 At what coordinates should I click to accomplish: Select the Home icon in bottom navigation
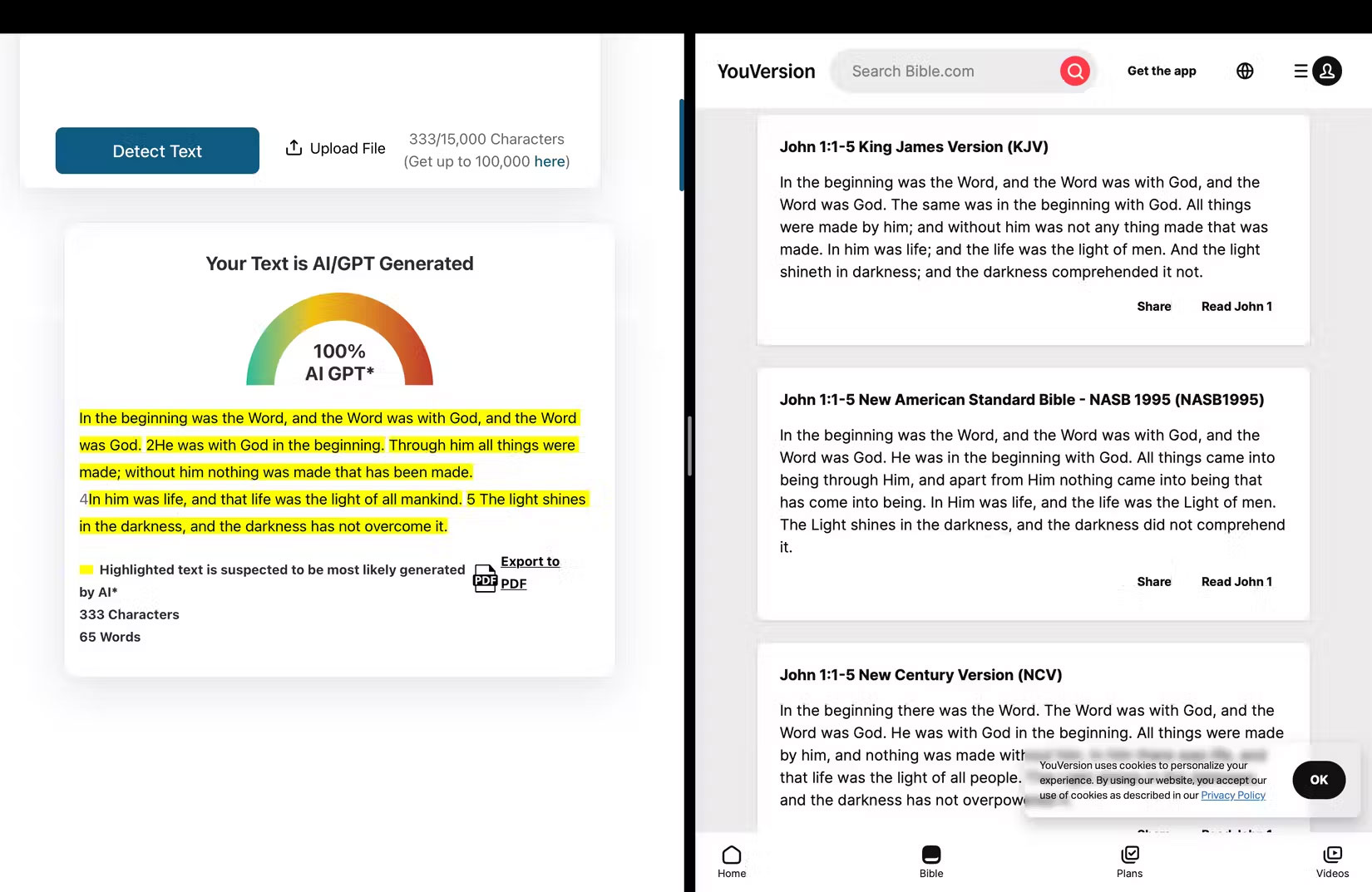[732, 854]
